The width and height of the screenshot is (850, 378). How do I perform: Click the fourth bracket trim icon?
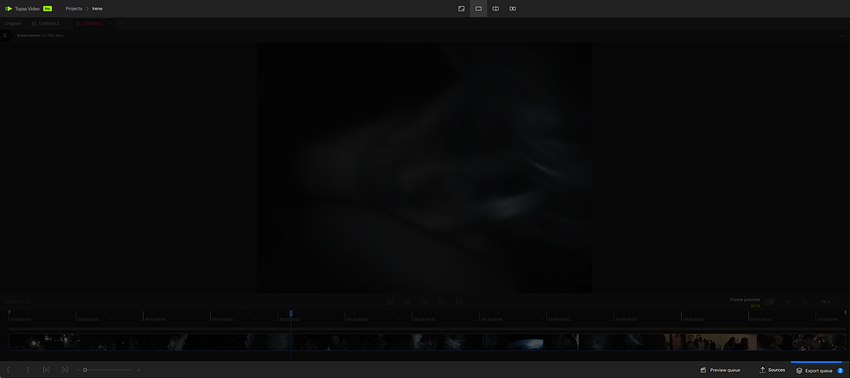click(65, 370)
